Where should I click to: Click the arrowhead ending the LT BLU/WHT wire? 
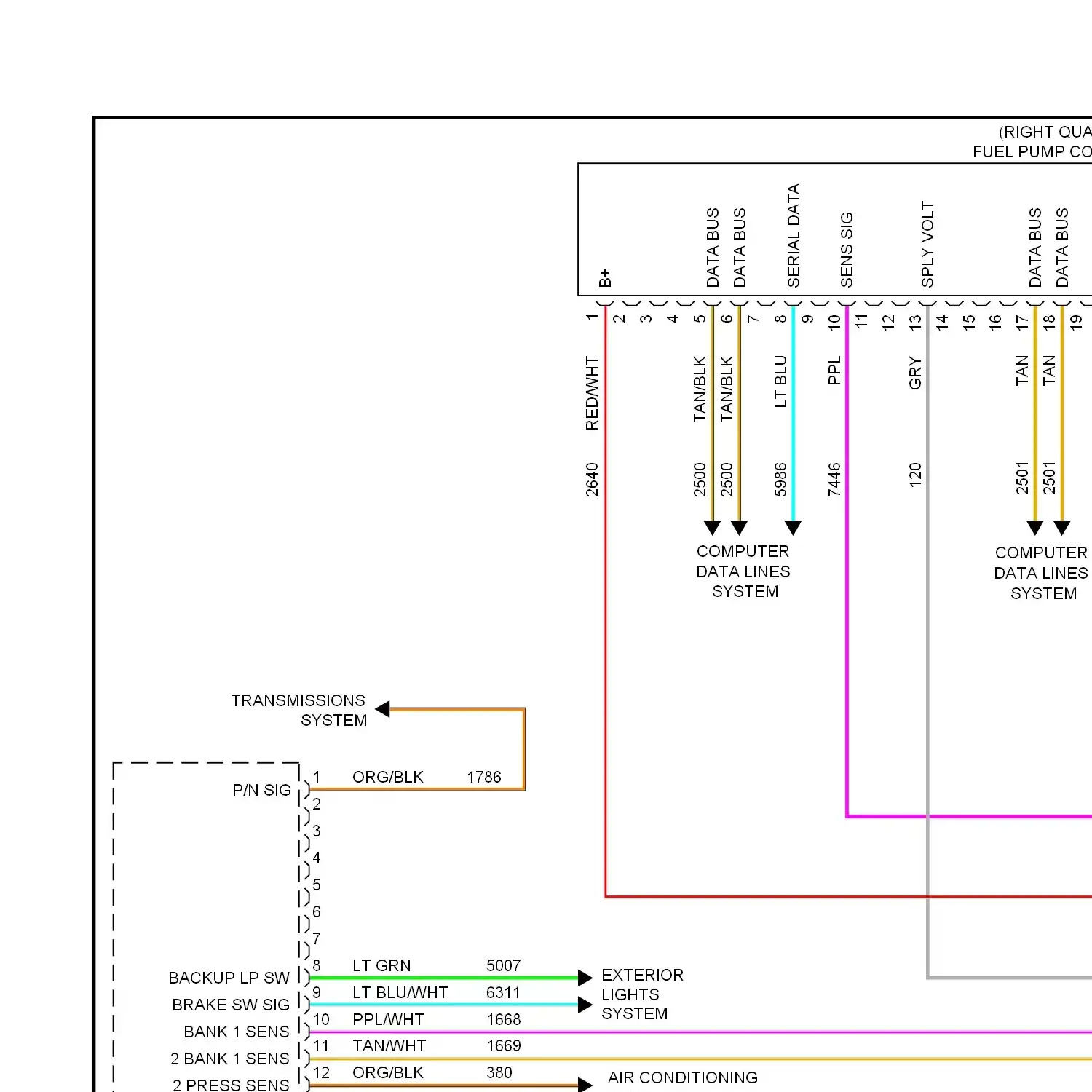tap(585, 1005)
